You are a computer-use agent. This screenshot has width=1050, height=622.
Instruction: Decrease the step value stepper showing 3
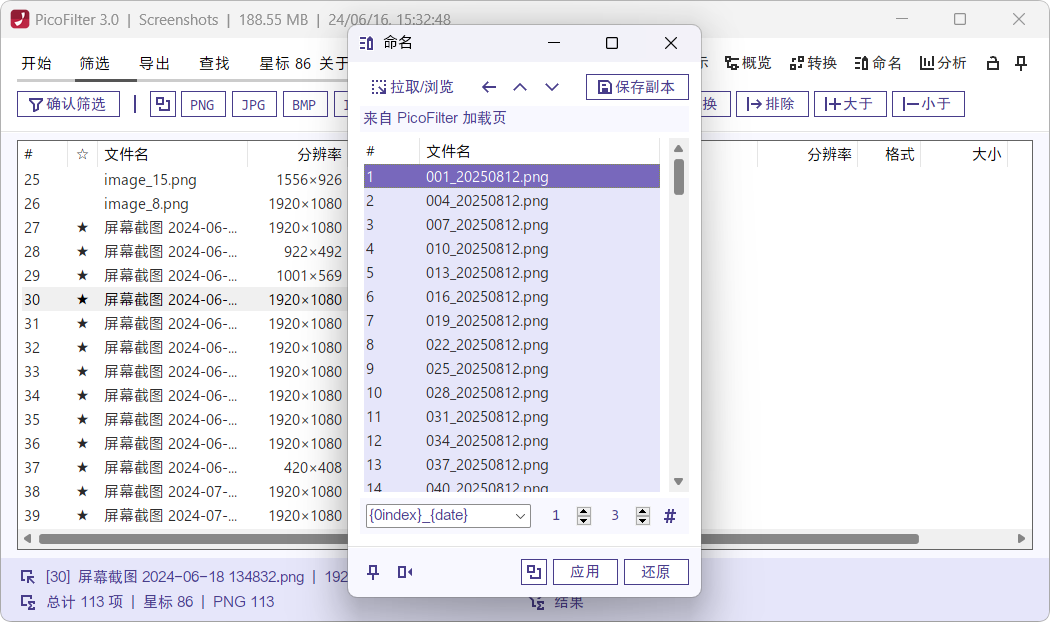(643, 520)
